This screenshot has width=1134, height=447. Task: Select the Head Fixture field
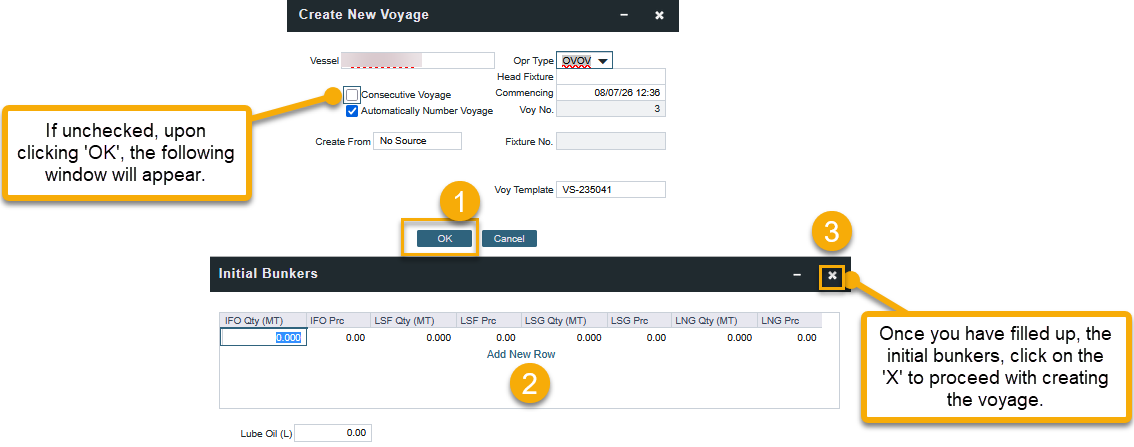[611, 76]
